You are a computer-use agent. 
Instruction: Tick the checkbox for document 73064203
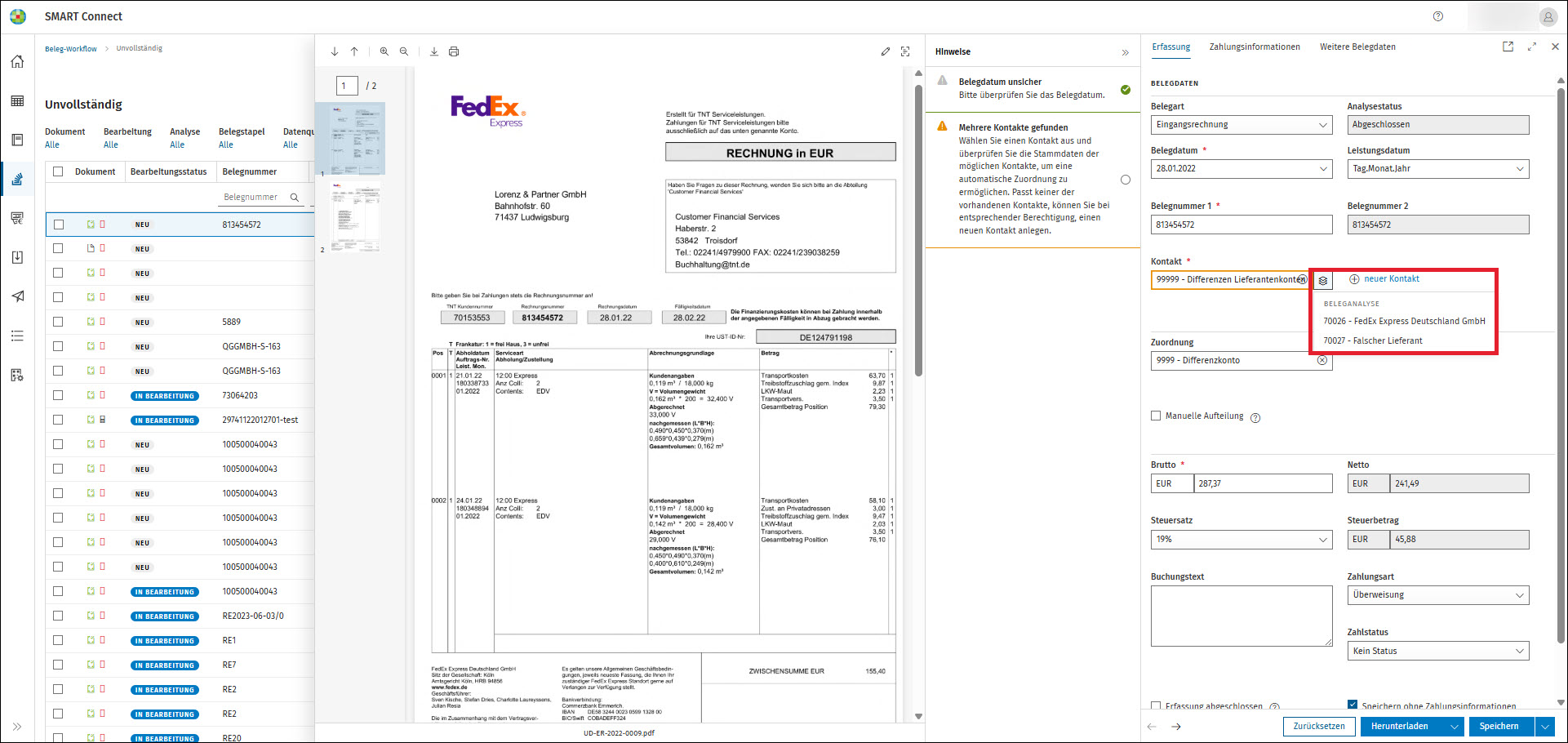click(x=58, y=395)
